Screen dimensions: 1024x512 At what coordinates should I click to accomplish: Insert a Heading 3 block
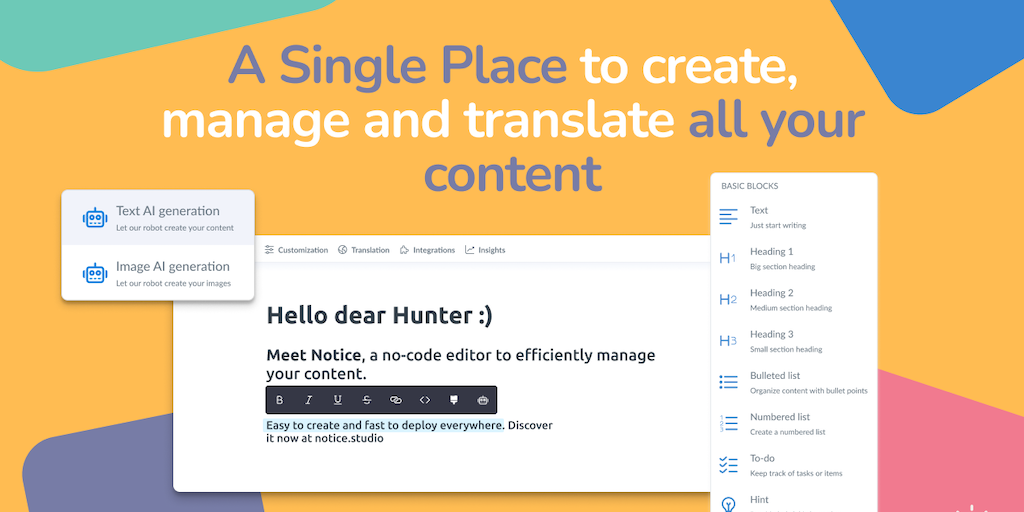click(x=793, y=341)
